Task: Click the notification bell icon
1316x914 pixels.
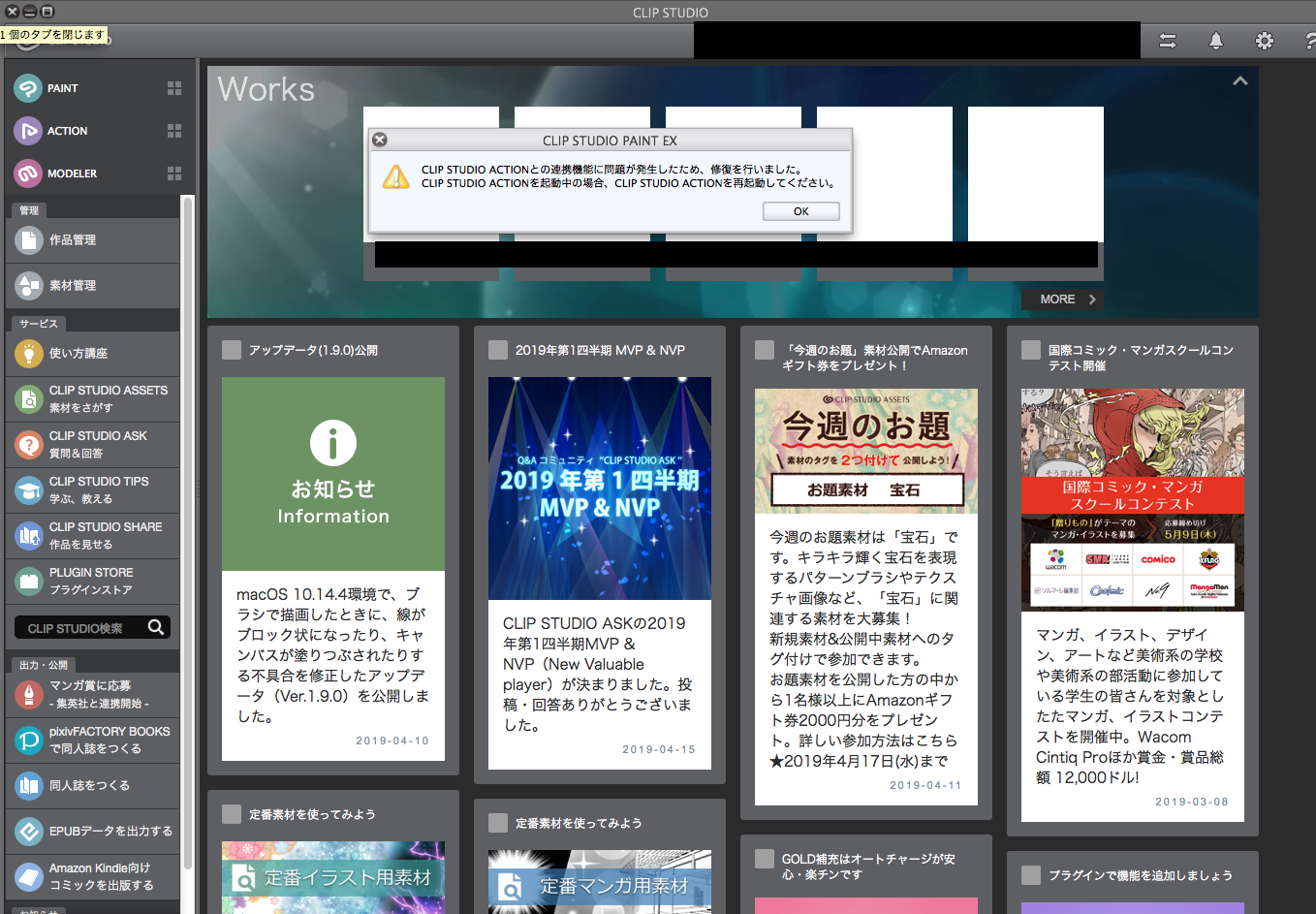Action: pyautogui.click(x=1215, y=41)
